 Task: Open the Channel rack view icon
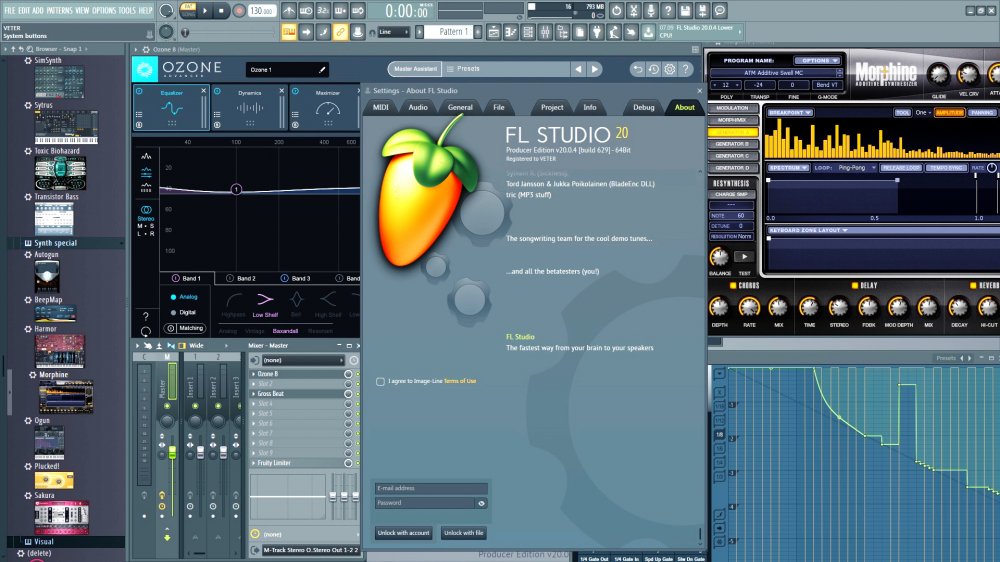tap(528, 32)
